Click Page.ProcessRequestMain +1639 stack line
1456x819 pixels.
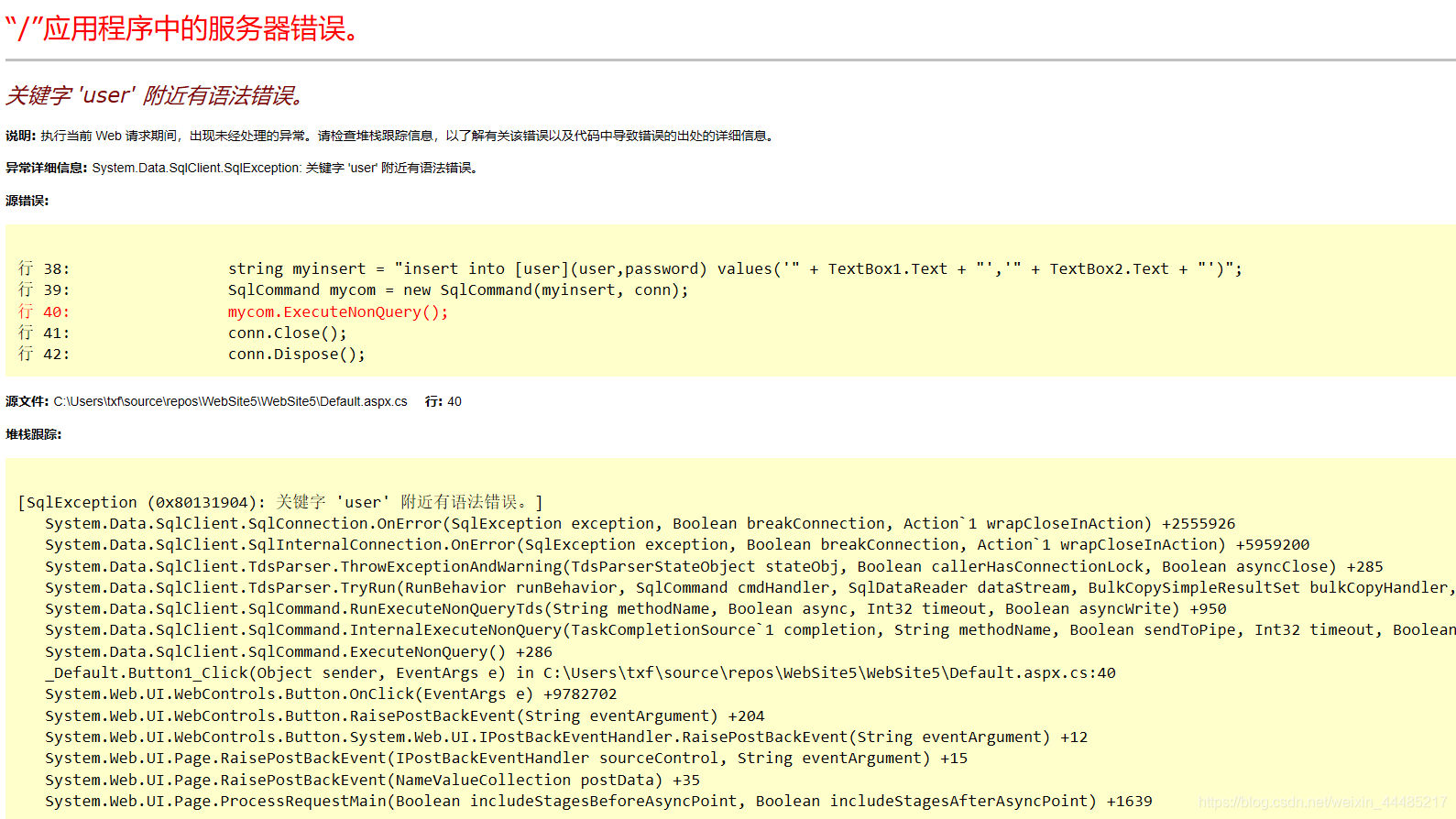click(x=599, y=801)
